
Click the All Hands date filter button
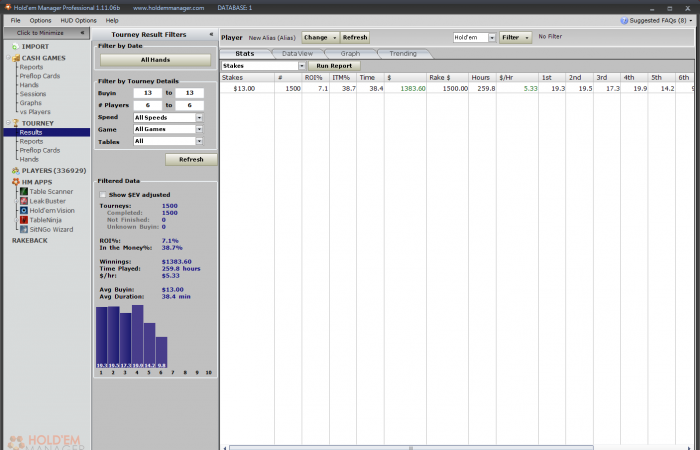155,60
